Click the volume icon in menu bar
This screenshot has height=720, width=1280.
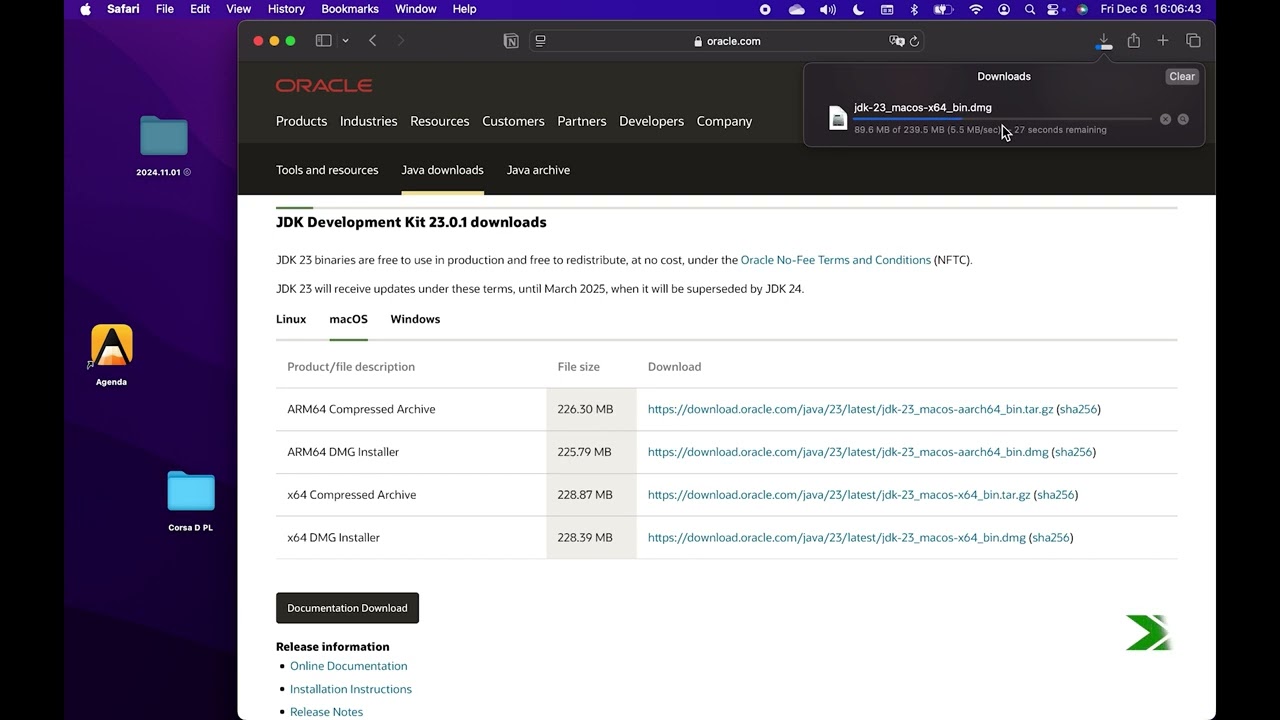click(827, 9)
